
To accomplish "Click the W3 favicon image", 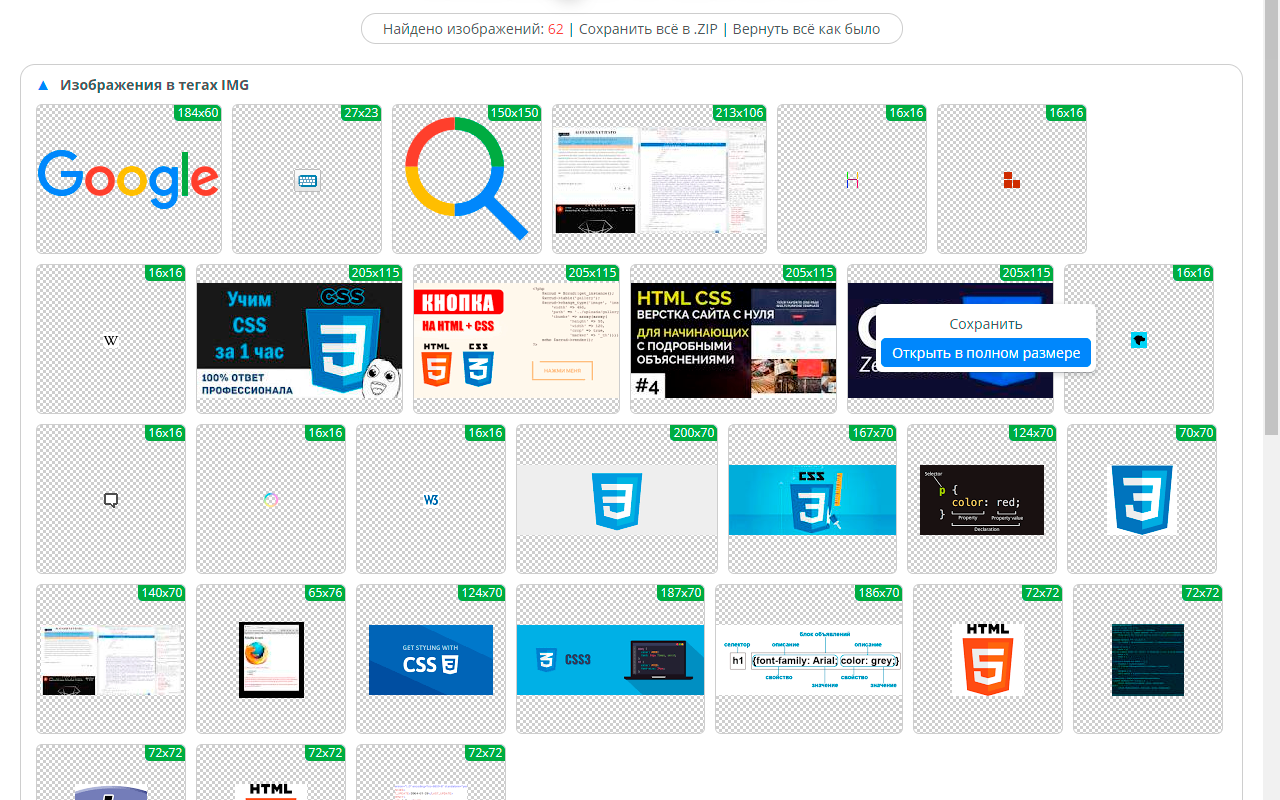I will point(431,500).
